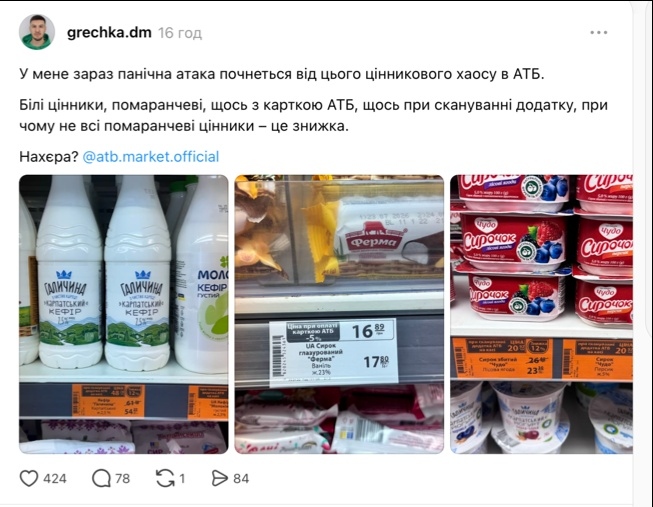Viewport: 653px width, 507px height.
Task: Open the grechka.dm username profile
Action: tap(109, 32)
